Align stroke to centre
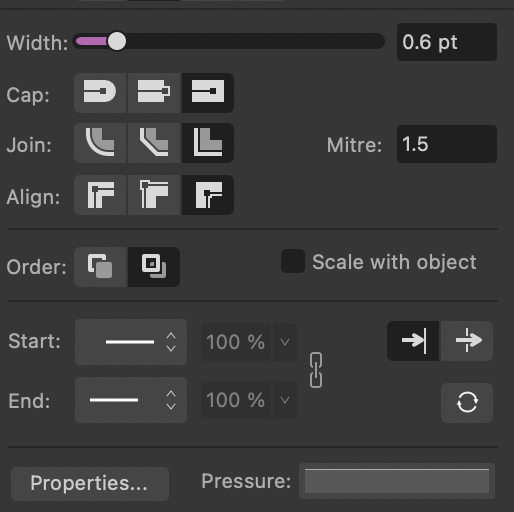Image resolution: width=514 pixels, height=512 pixels. coord(100,195)
